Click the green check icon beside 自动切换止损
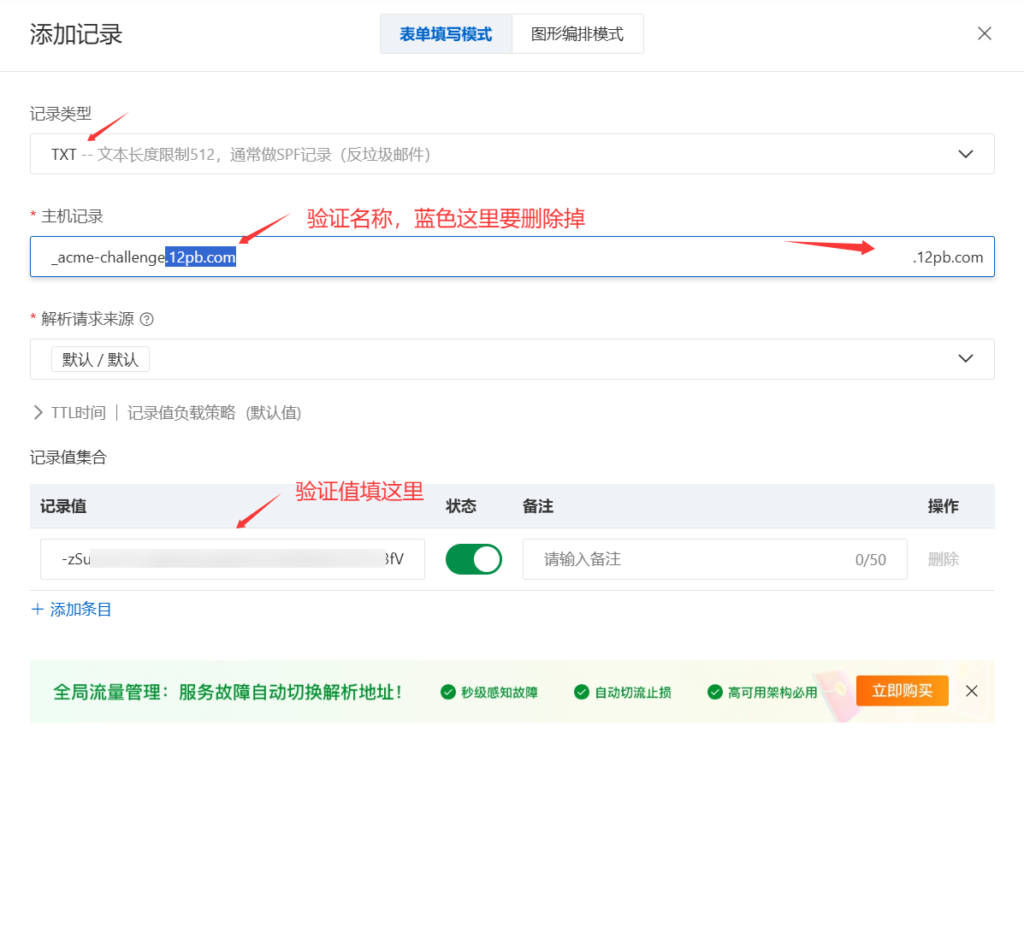The image size is (1024, 938). tap(581, 691)
